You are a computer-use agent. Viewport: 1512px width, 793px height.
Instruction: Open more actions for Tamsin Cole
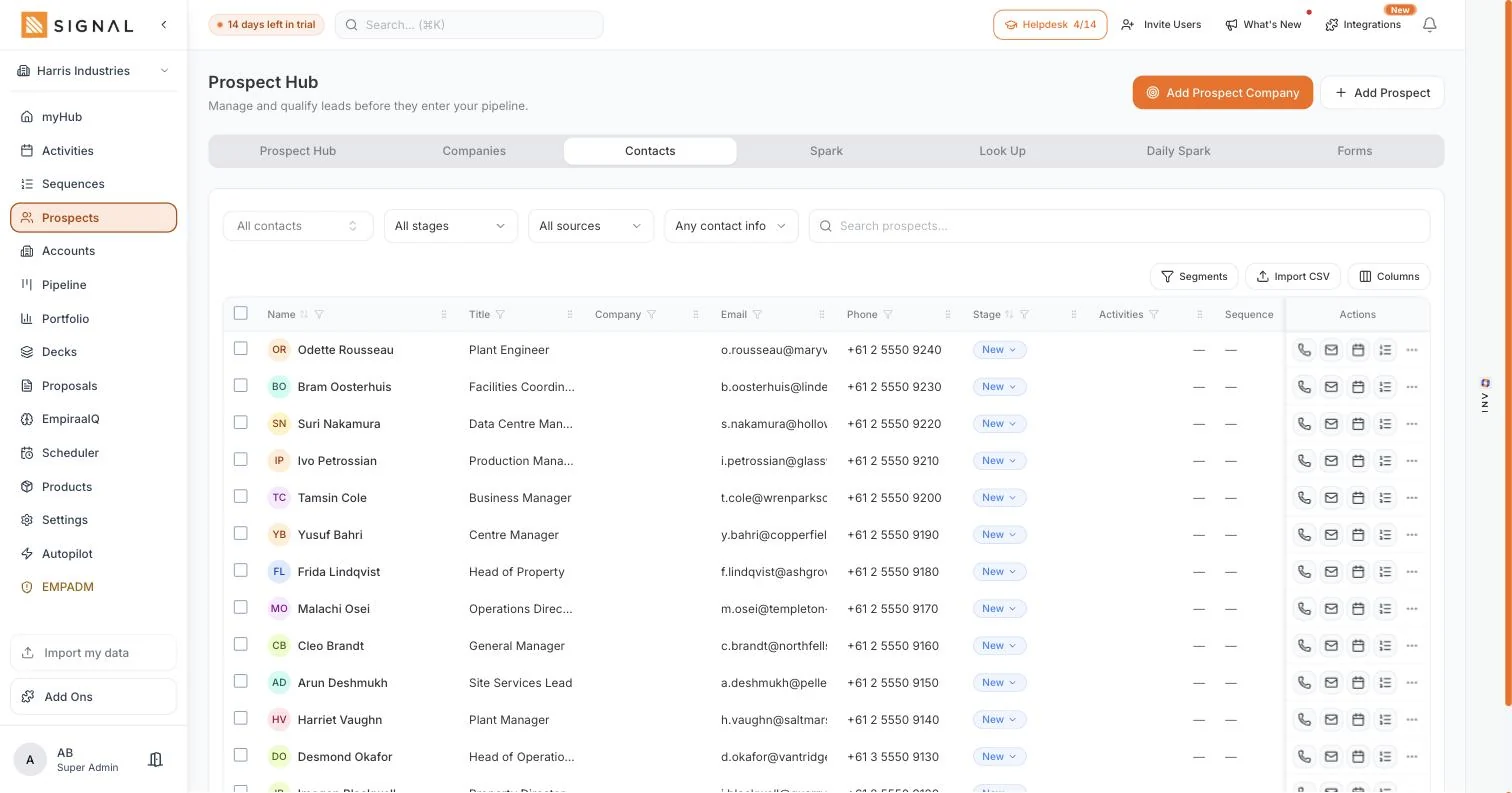[x=1412, y=498]
